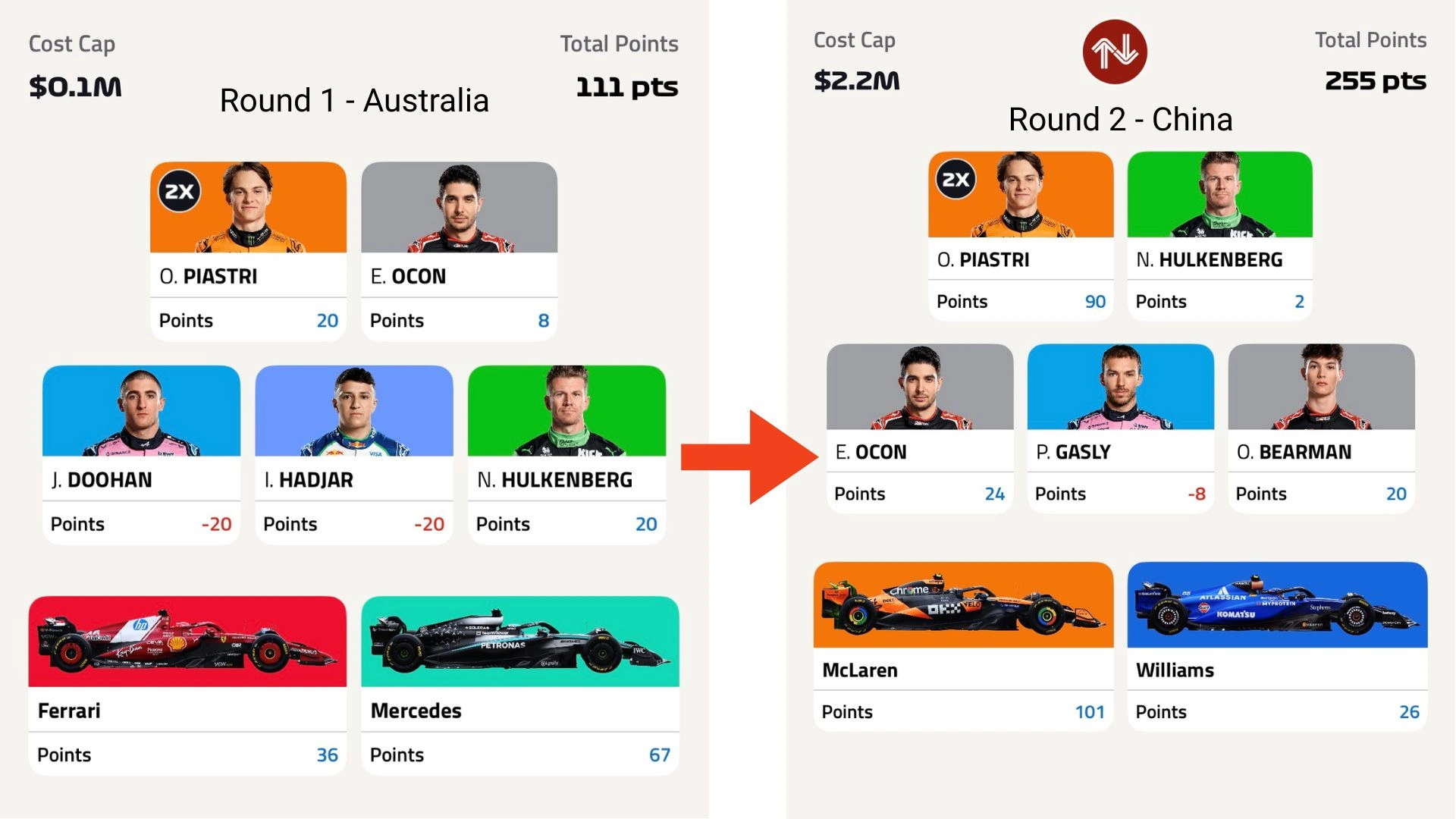
Task: Select the Williams team car icon
Action: tap(1277, 604)
